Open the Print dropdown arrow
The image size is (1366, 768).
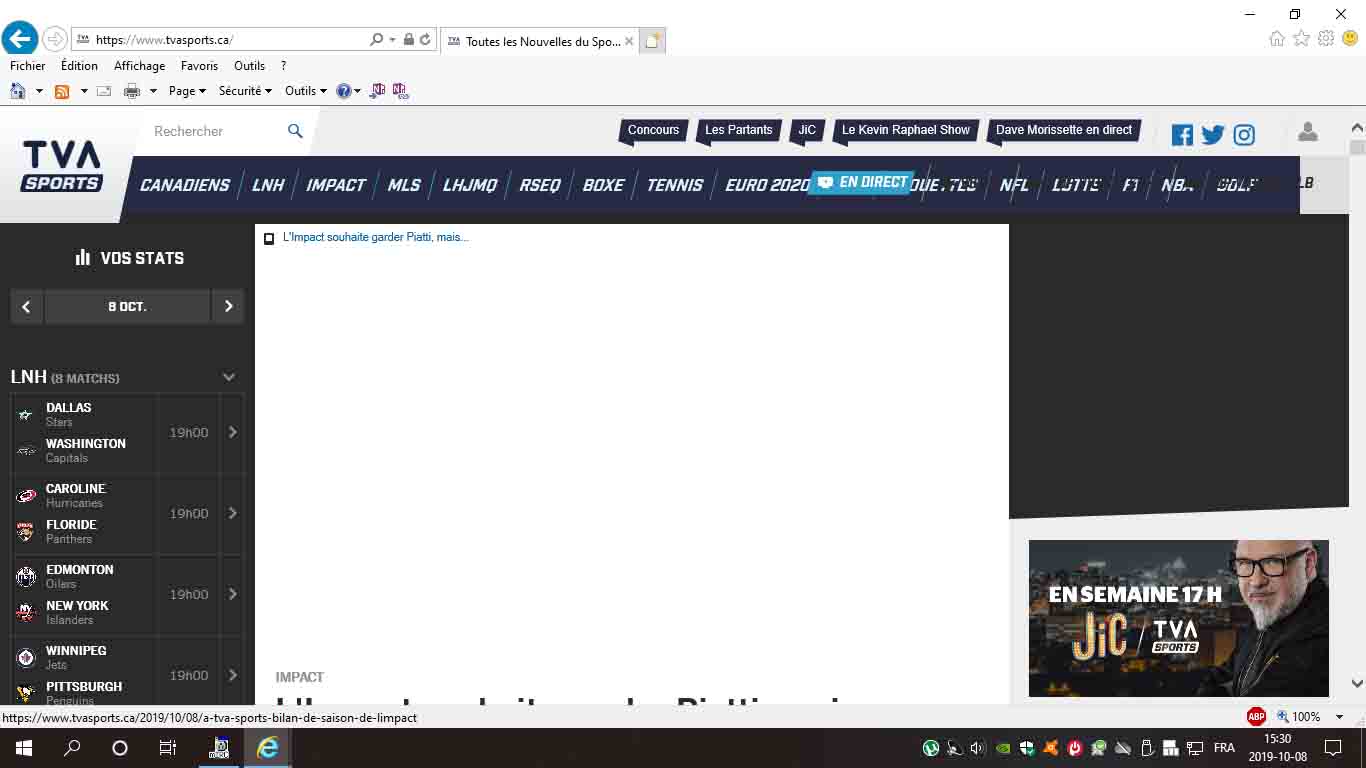pos(153,91)
